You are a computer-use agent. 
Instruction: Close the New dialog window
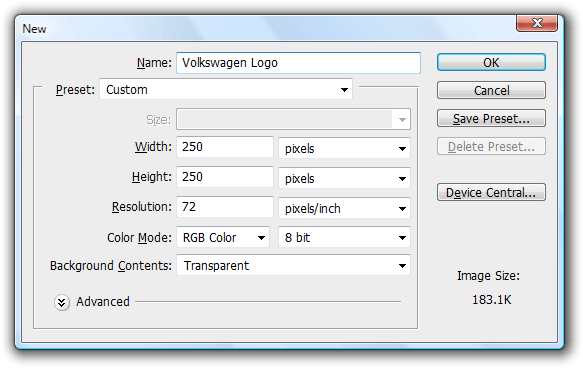(537, 23)
